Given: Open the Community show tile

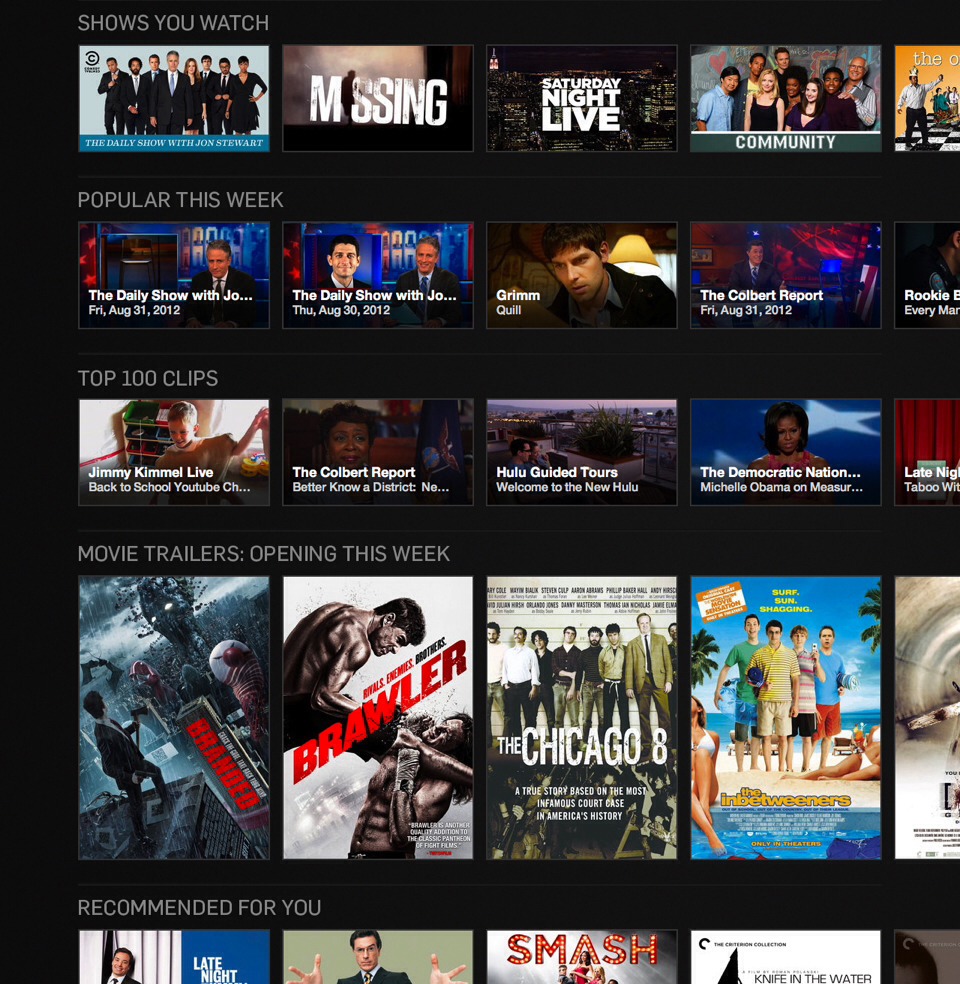Looking at the screenshot, I should 786,98.
